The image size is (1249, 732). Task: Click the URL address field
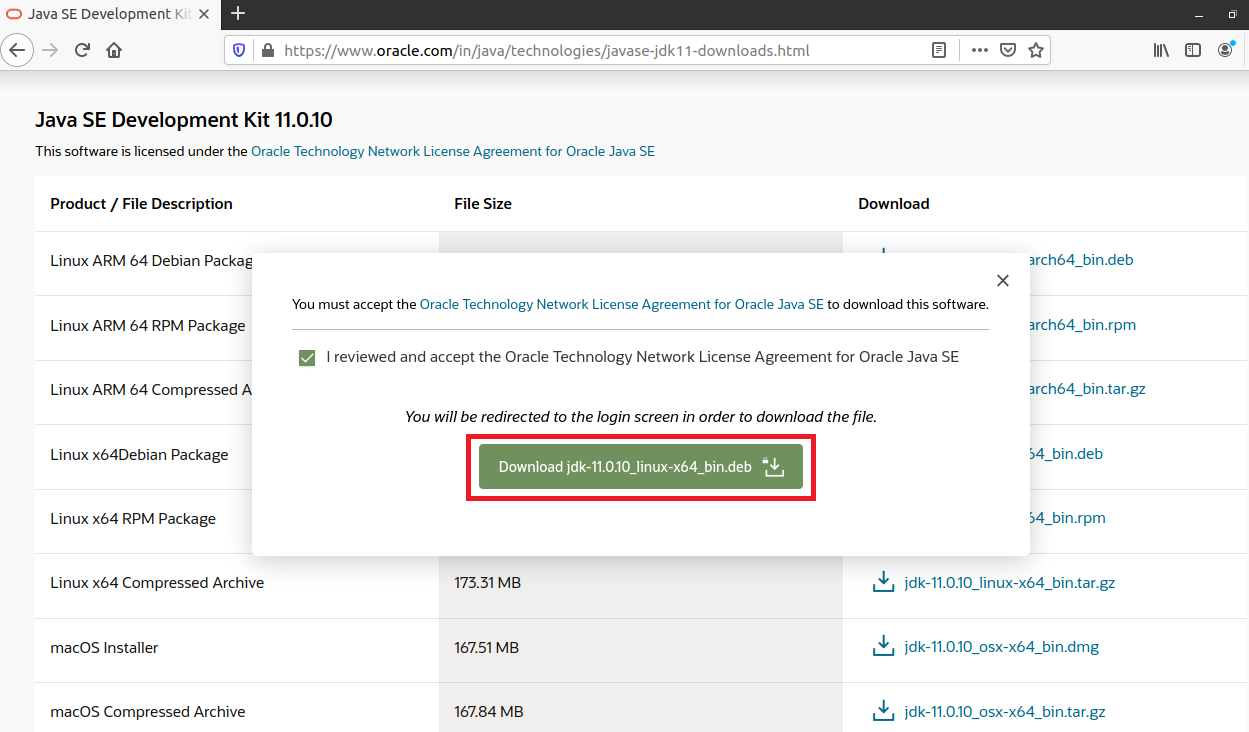(600, 50)
